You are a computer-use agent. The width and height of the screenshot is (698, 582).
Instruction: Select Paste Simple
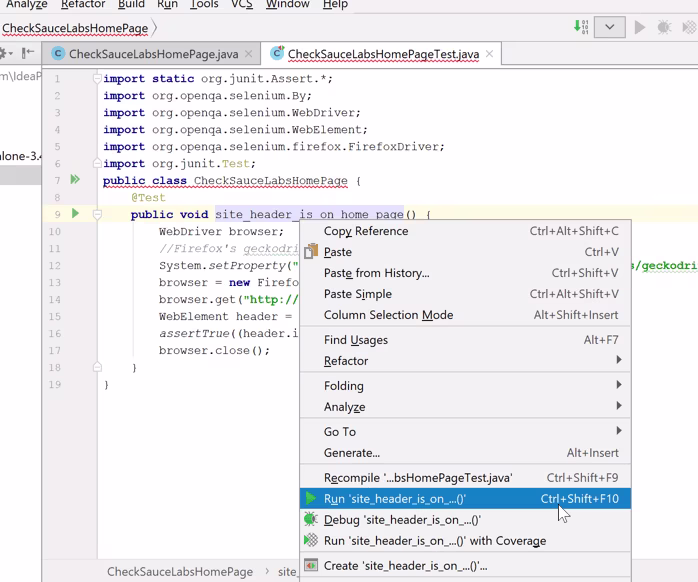pyautogui.click(x=465, y=294)
